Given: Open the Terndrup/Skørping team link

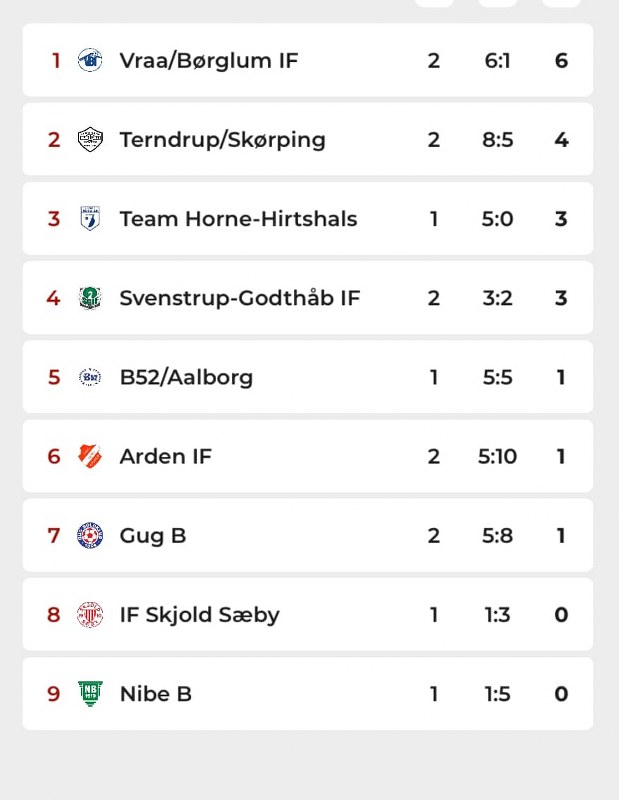Looking at the screenshot, I should point(222,139).
